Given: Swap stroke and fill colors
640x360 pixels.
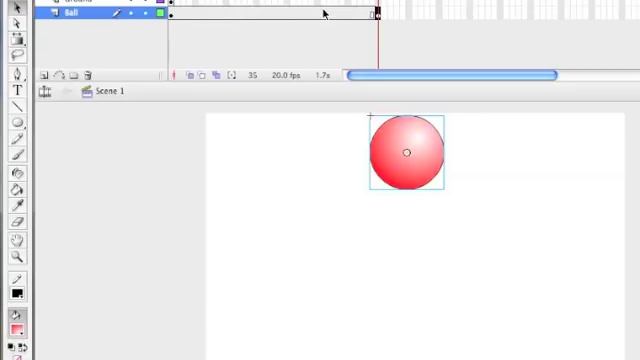Looking at the screenshot, I should tap(23, 347).
